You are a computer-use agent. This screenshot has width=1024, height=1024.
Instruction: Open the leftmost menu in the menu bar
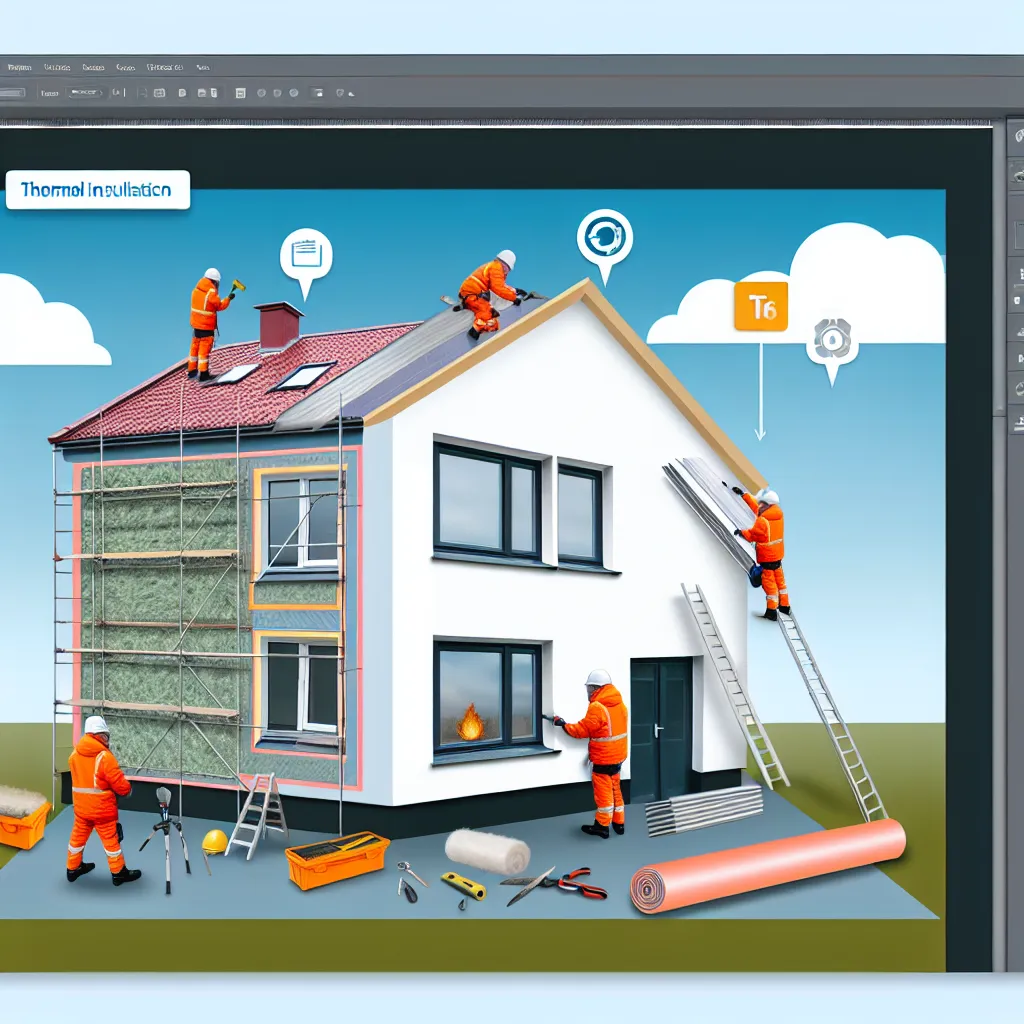[19, 68]
